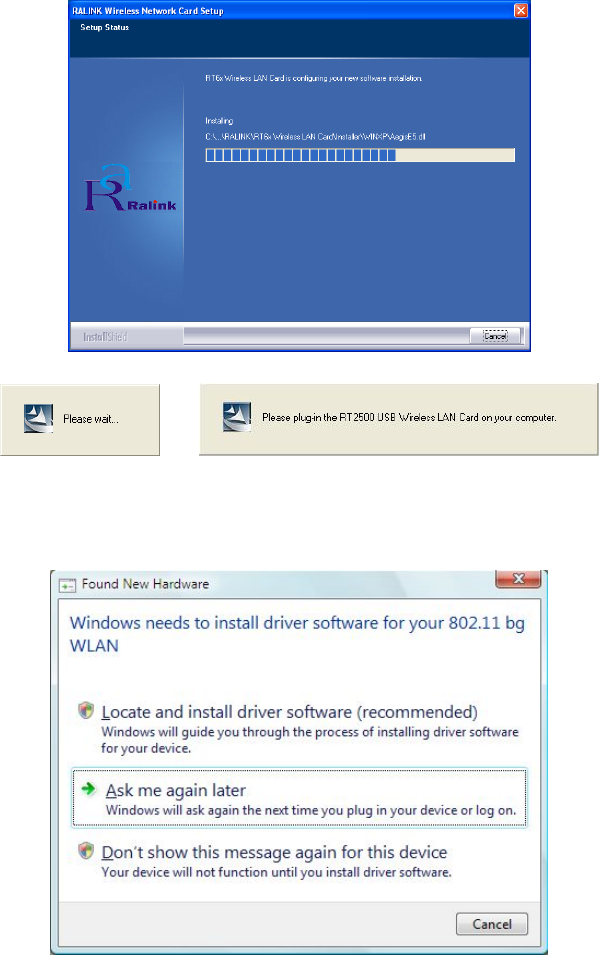
Task: Click the shield icon beside Don't show this message
Action: [x=86, y=850]
